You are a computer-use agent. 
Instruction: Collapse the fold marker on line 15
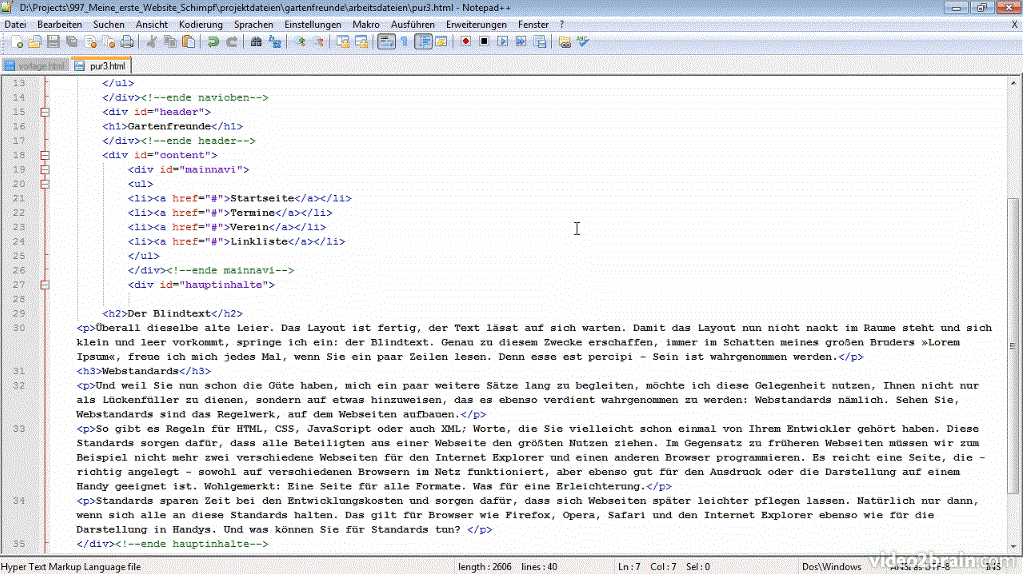point(45,112)
